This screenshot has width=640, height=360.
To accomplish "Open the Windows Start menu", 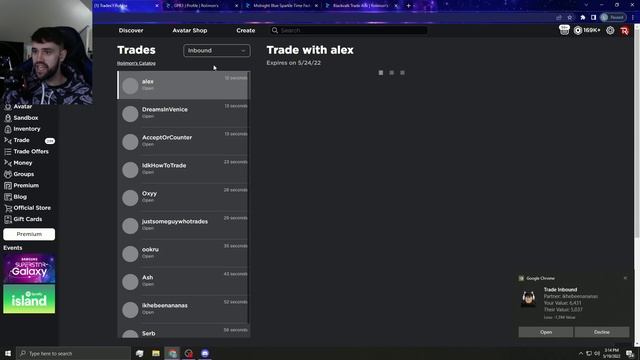I will click(8, 353).
